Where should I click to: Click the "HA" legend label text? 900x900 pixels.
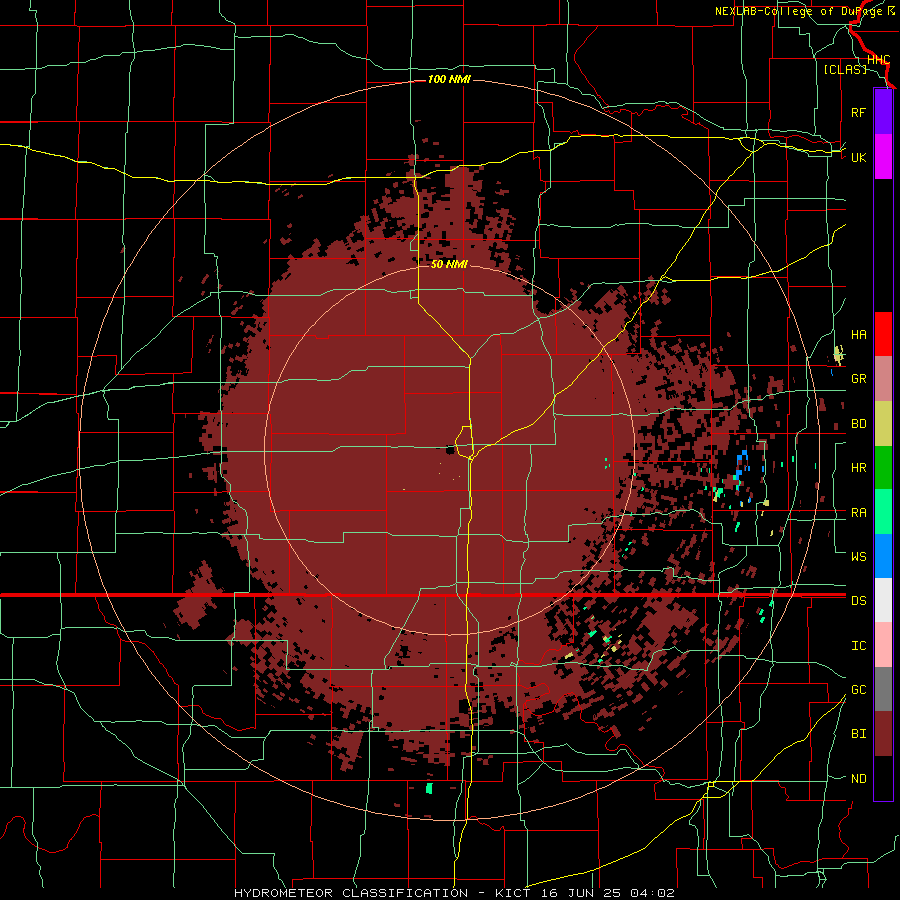[858, 334]
